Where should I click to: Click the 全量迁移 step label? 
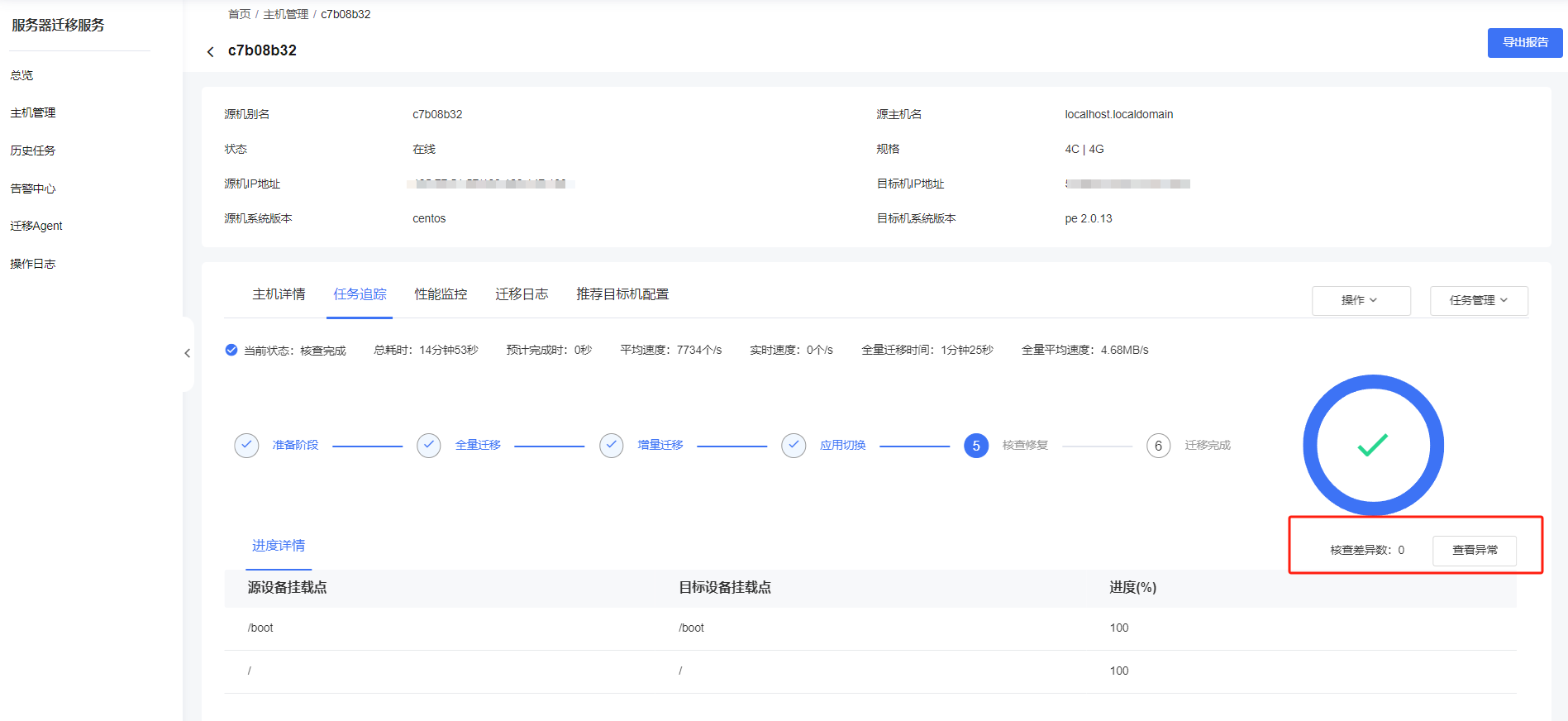478,445
